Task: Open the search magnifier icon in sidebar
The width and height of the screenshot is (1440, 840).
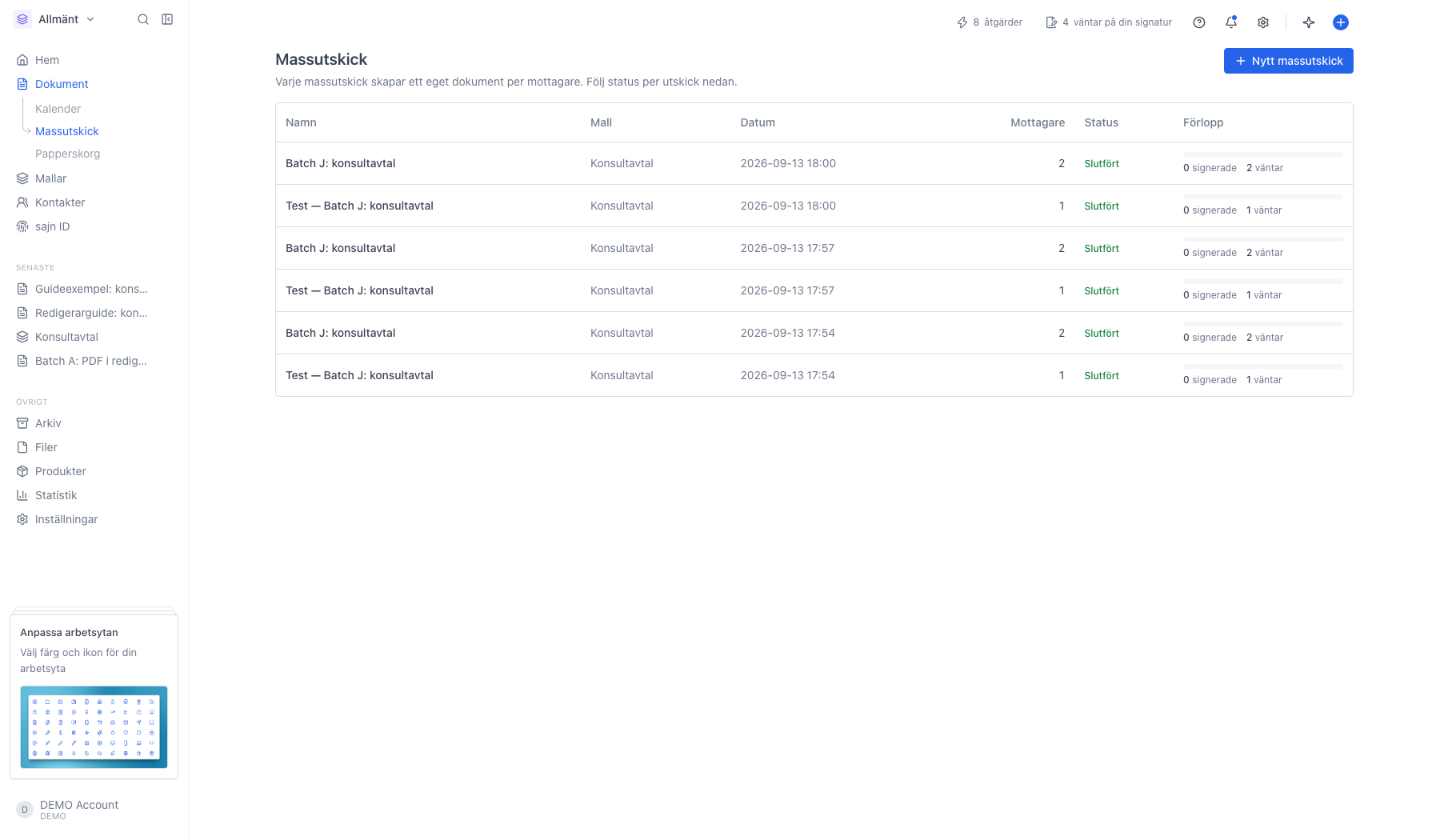Action: (143, 19)
